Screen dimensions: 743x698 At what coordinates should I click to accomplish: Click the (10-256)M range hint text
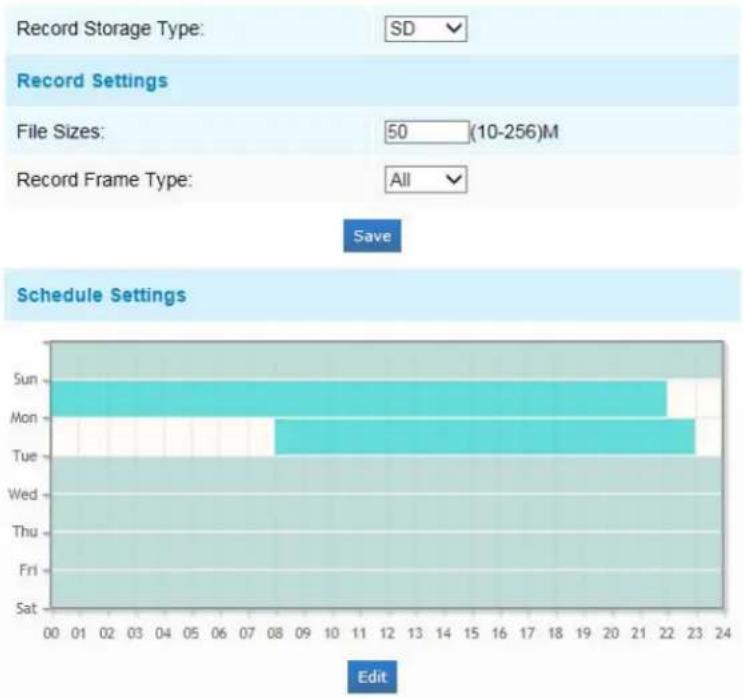click(514, 132)
